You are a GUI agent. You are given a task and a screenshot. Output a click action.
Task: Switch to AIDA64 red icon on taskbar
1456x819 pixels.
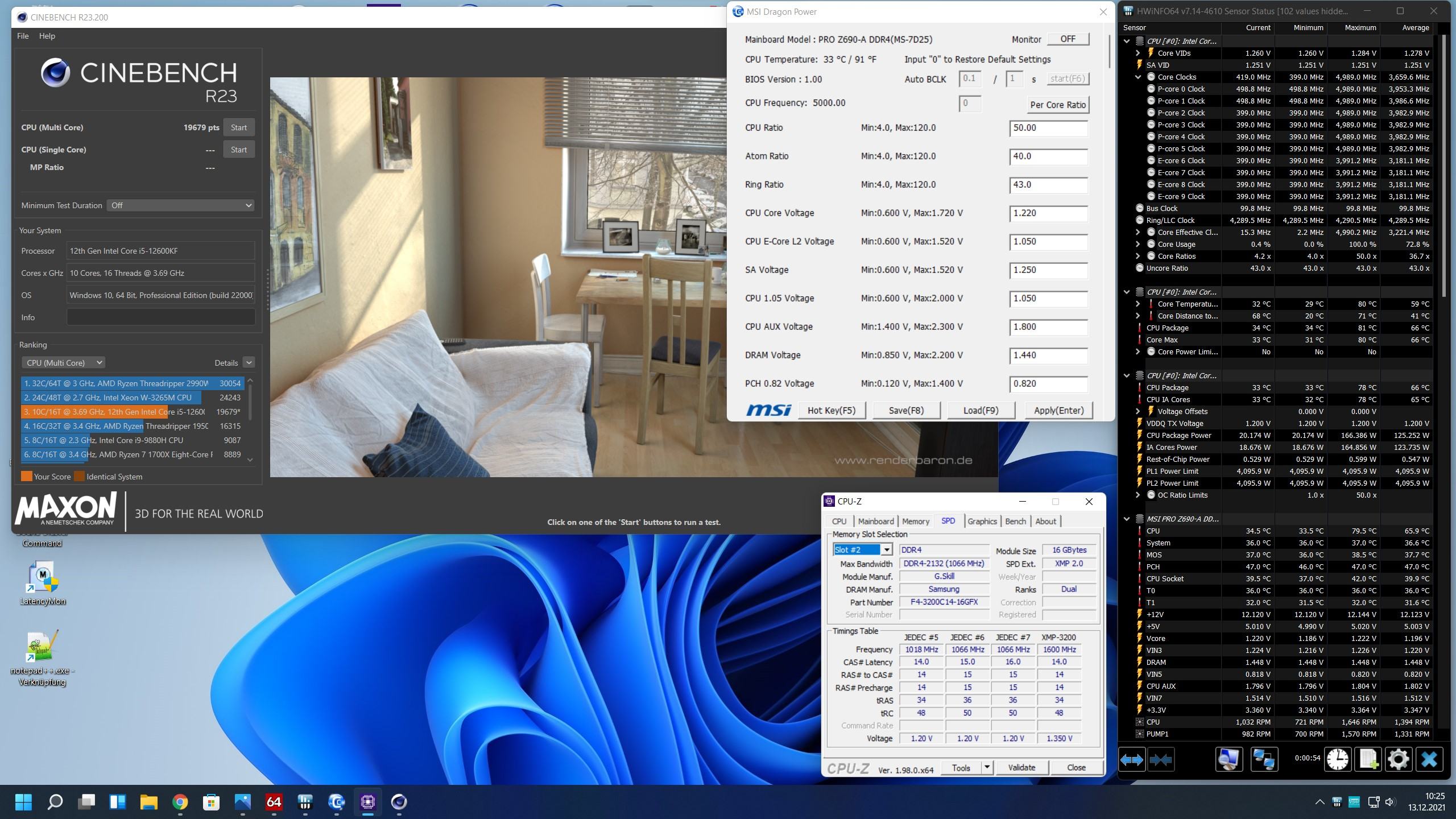tap(274, 802)
